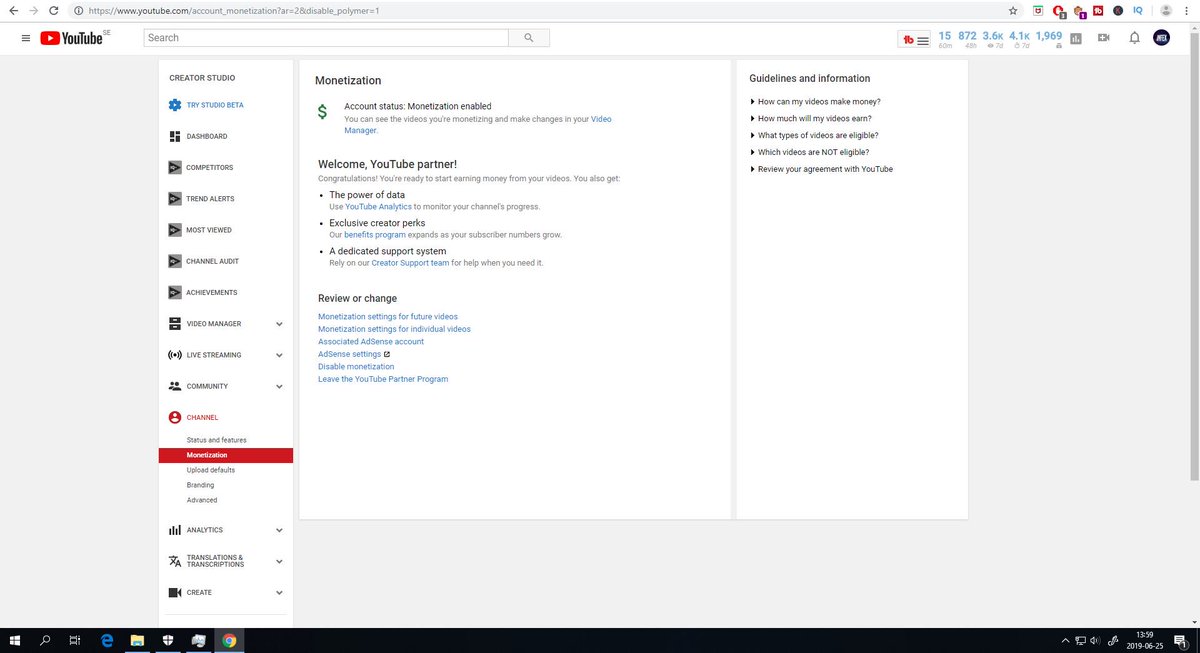This screenshot has height=653, width=1200.
Task: Click the IQ browser extension icon
Action: 1138,10
